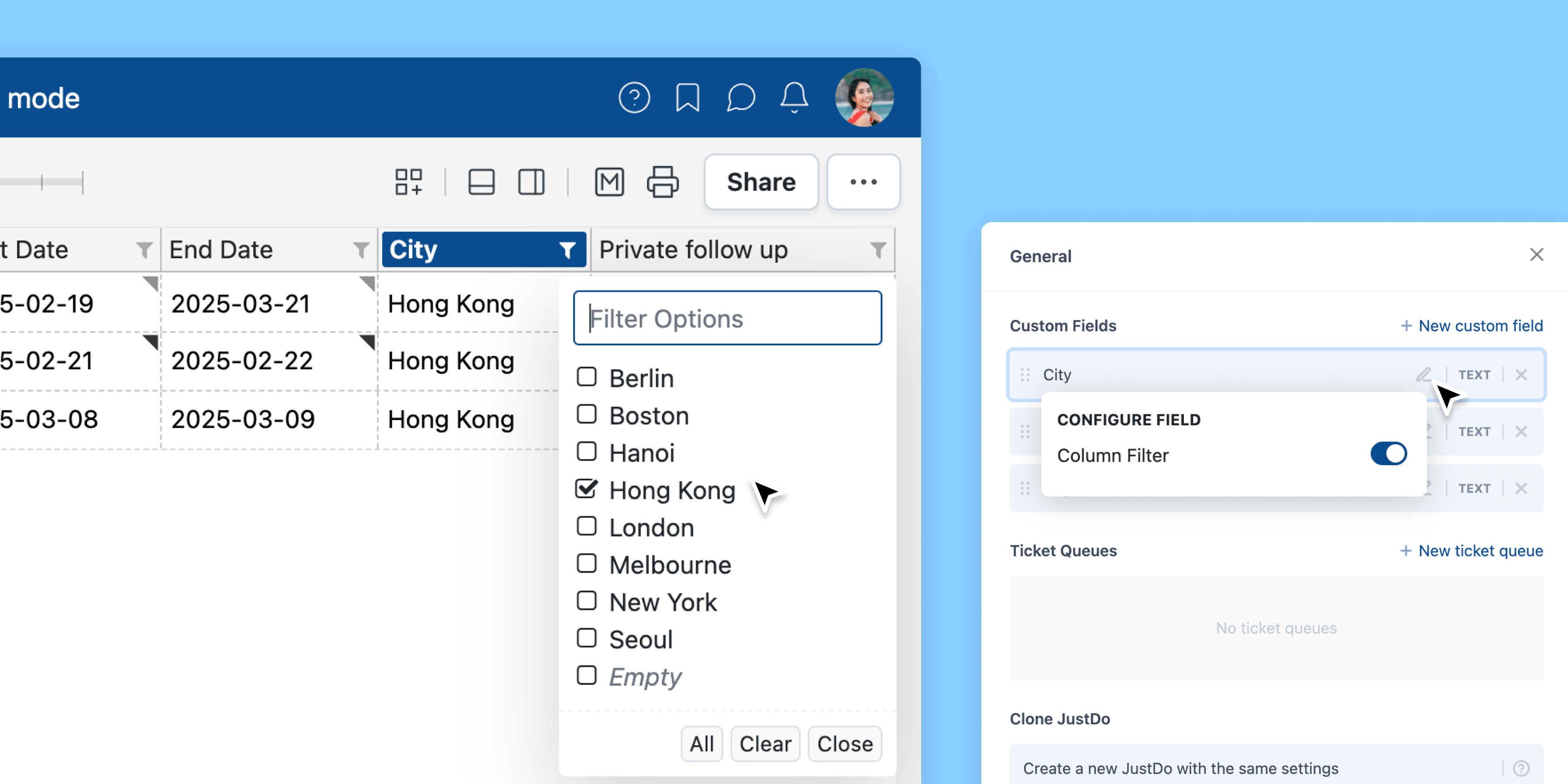This screenshot has height=784, width=1568.
Task: Click the bookmark icon in header
Action: pos(687,98)
